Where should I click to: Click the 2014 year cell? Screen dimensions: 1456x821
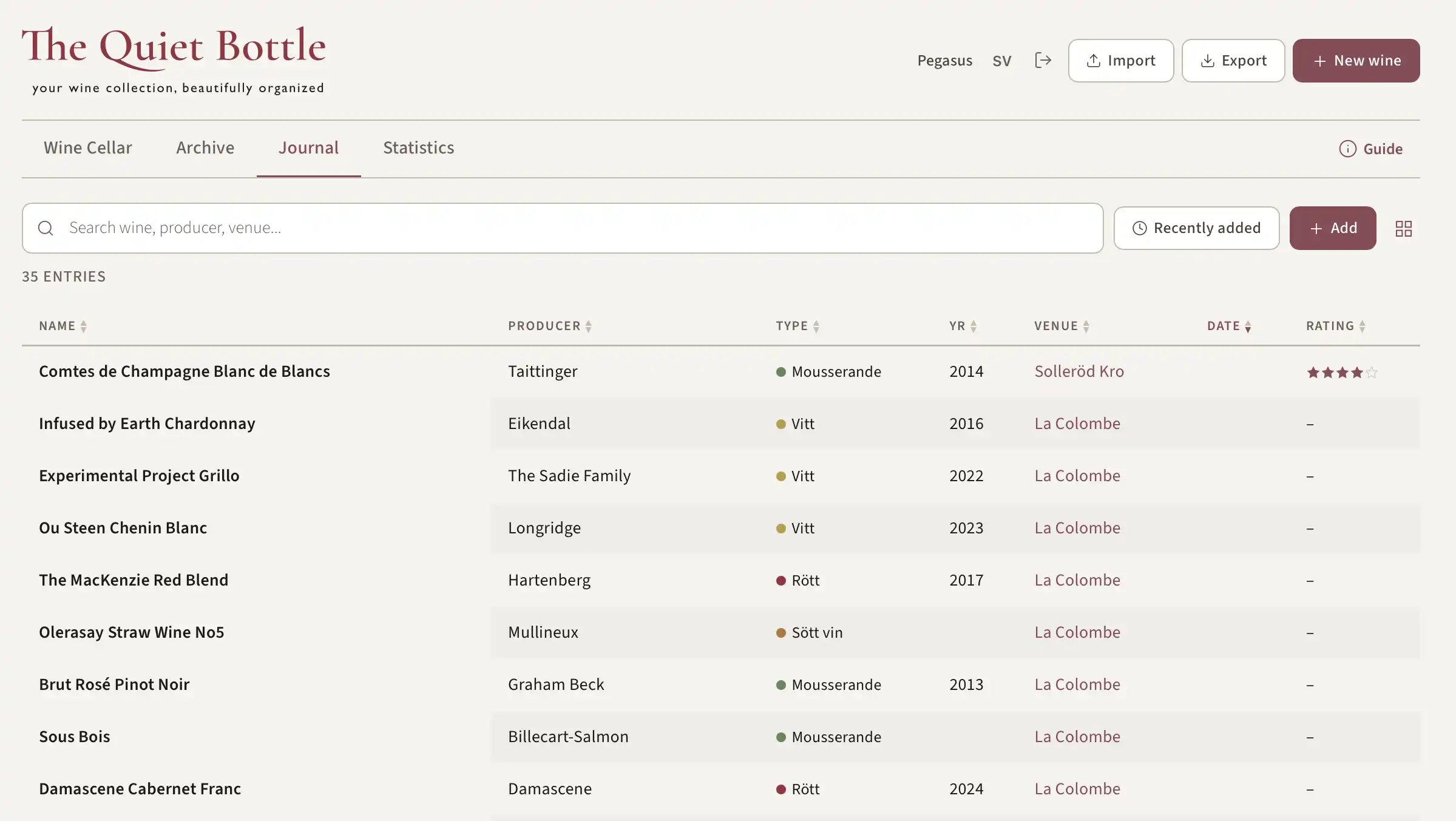[x=966, y=371]
